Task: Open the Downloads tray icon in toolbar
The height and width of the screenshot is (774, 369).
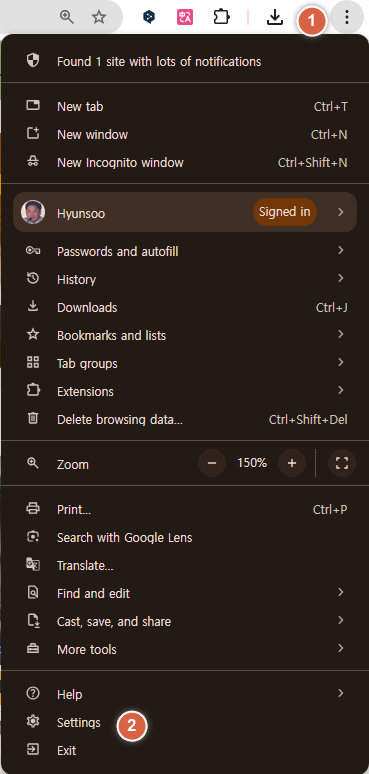Action: (x=274, y=17)
